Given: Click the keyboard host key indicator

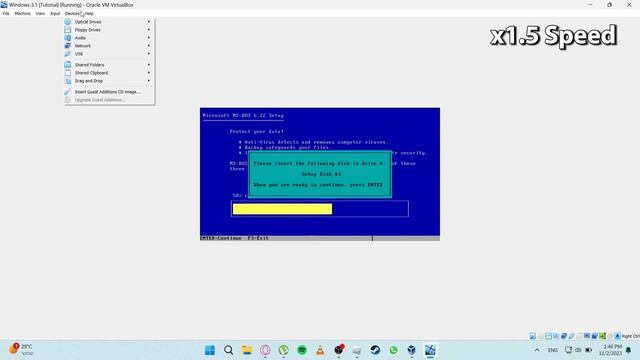Looking at the screenshot, I should (618, 336).
